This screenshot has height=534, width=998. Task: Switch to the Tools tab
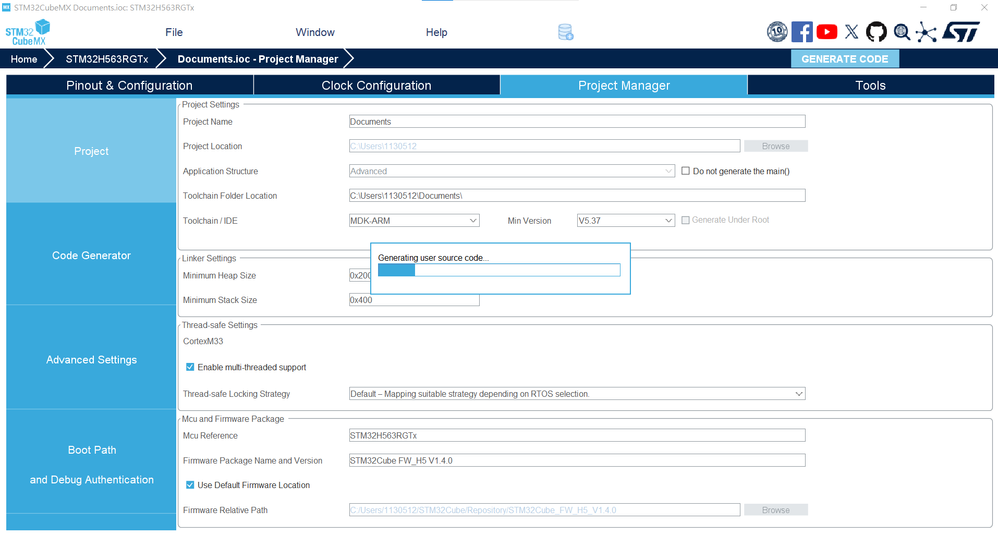(x=870, y=85)
